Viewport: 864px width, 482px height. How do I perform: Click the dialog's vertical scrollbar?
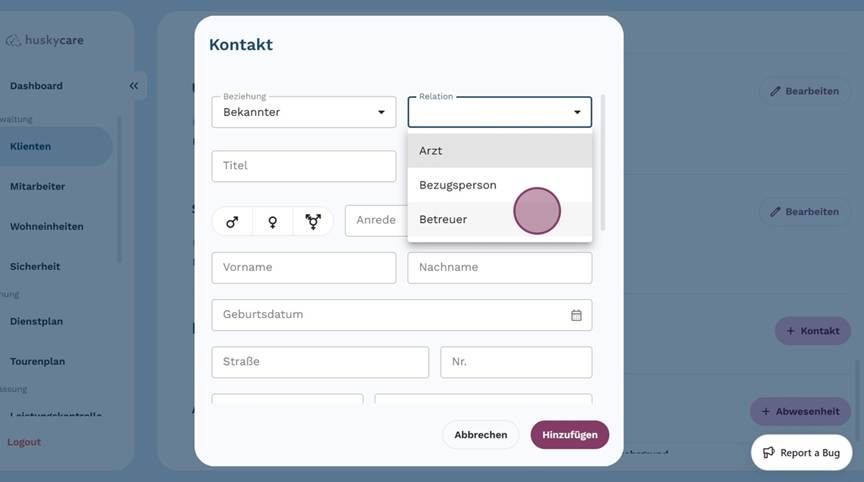(x=603, y=163)
